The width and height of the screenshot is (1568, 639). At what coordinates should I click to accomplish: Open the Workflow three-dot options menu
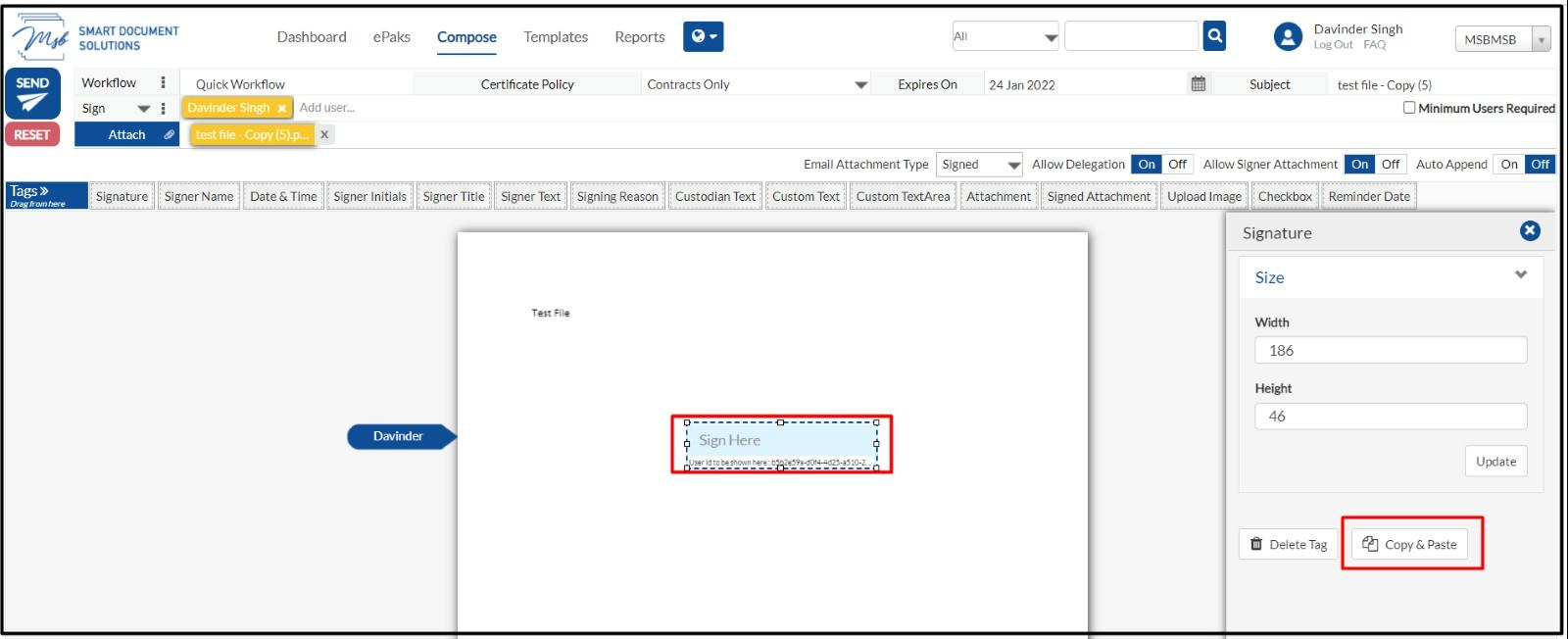(163, 82)
